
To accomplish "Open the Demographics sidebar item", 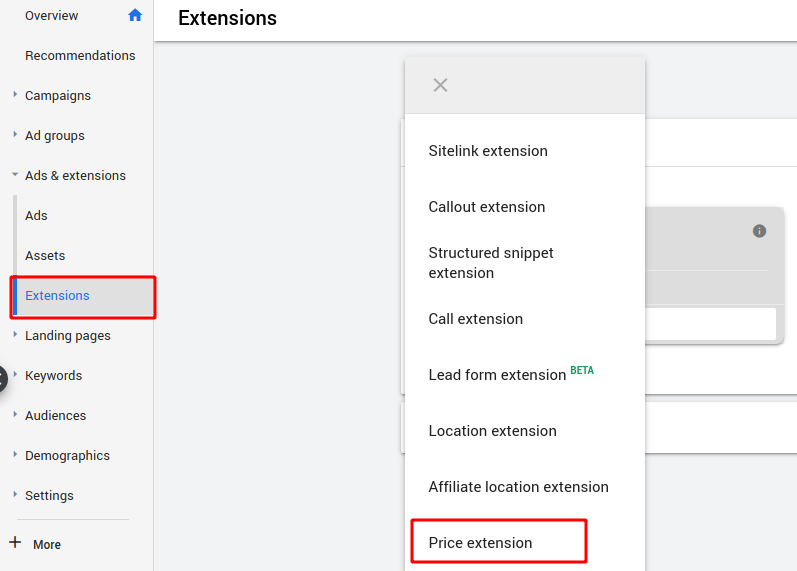I will coord(67,455).
